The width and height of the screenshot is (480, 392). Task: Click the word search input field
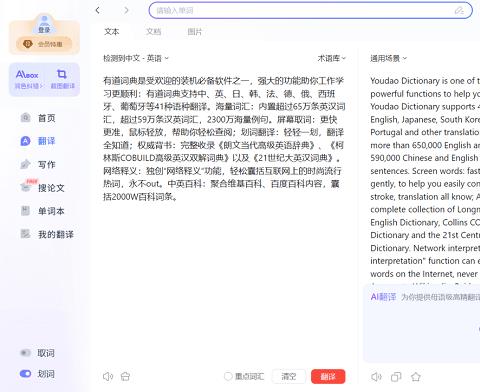point(310,10)
